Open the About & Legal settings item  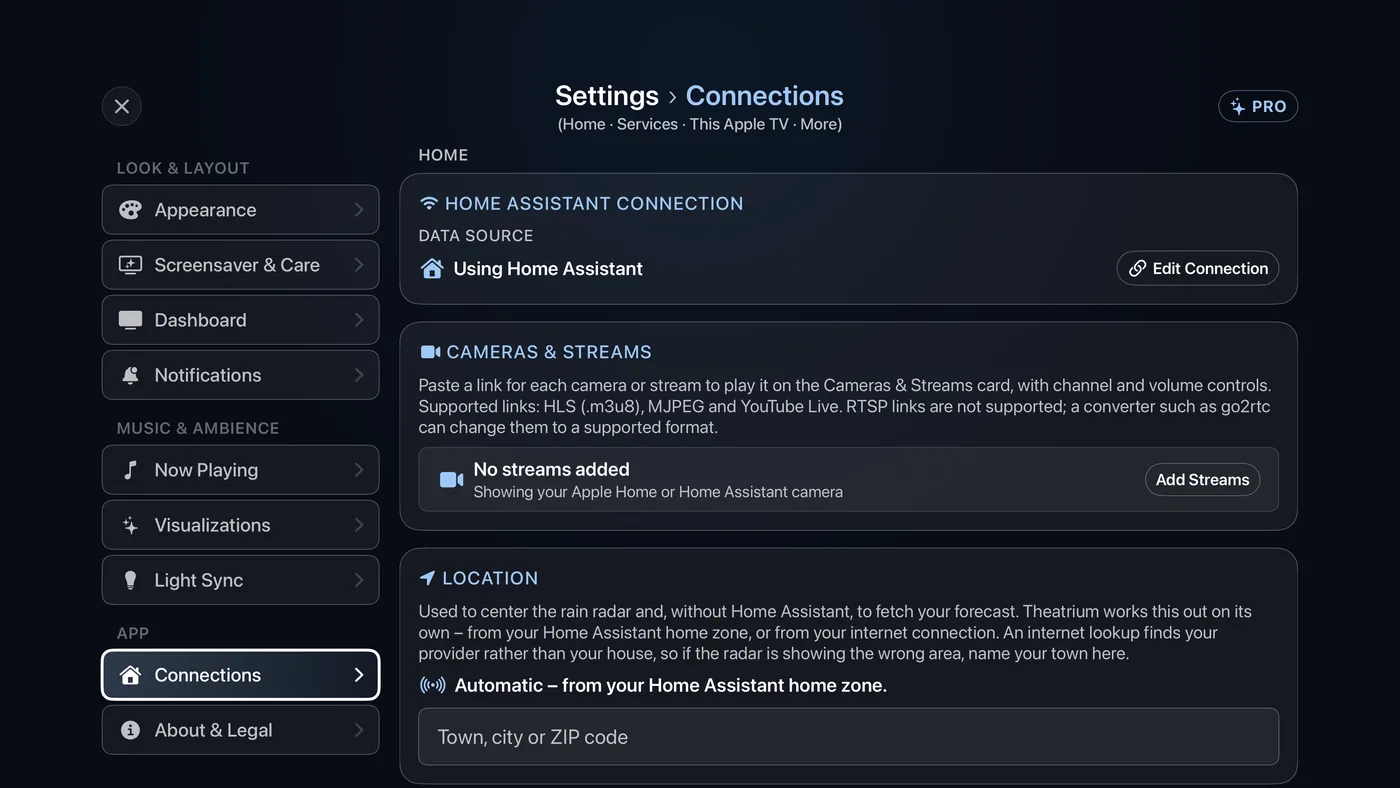pos(240,730)
